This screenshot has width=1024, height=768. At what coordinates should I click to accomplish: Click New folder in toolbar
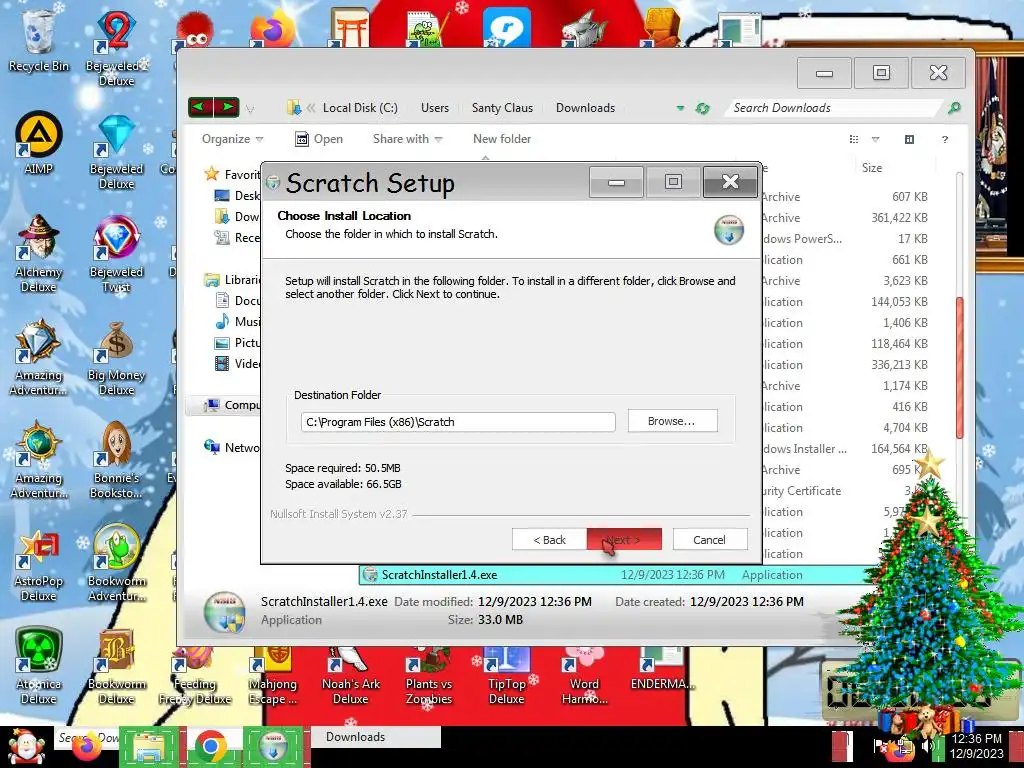click(502, 138)
